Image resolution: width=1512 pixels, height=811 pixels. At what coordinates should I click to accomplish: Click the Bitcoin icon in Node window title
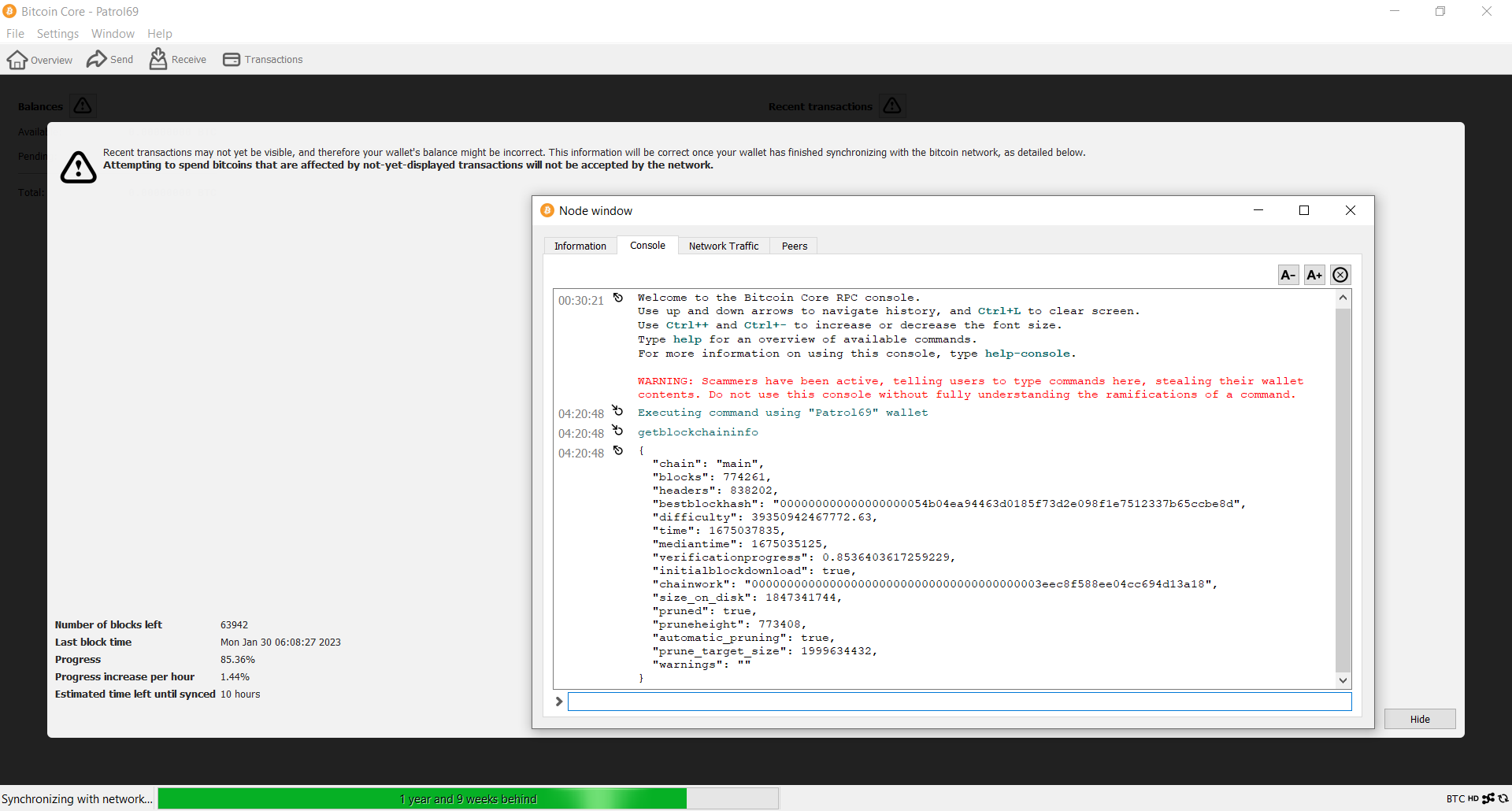coord(547,210)
